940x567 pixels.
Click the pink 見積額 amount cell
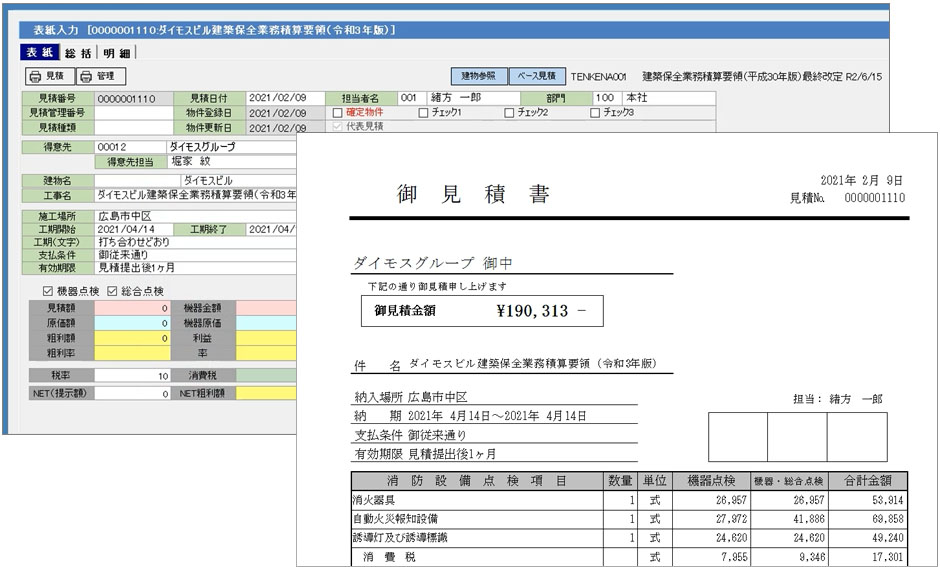[x=132, y=309]
